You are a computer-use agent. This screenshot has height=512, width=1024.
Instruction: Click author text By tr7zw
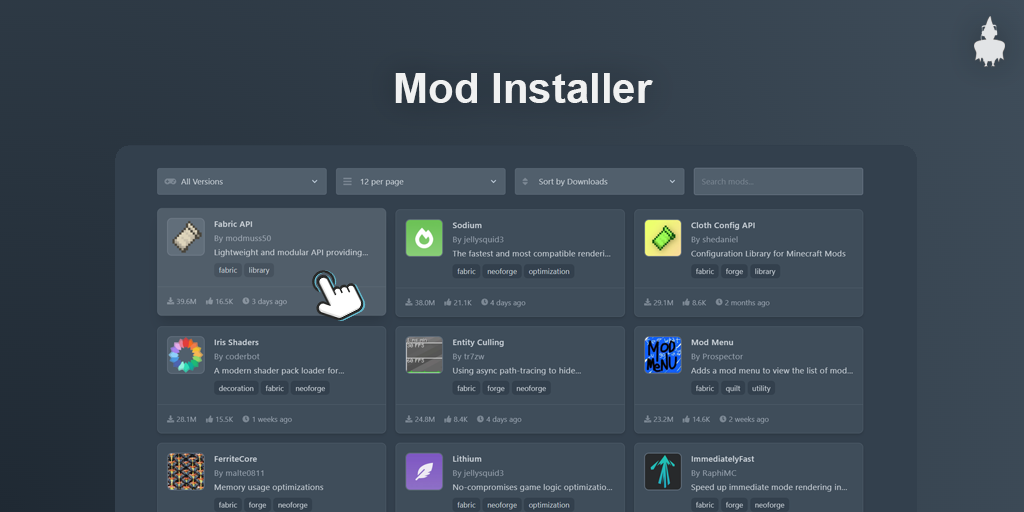(x=470, y=357)
